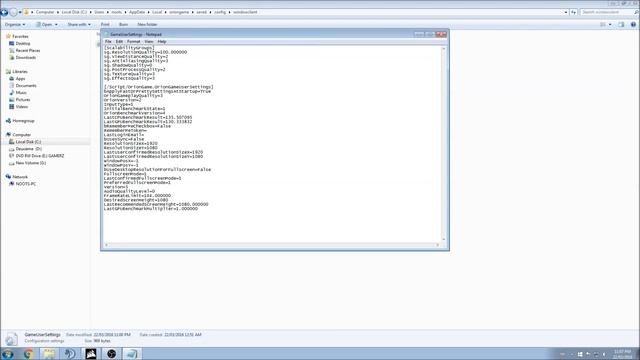Click the GameUserSettings file icon in details pane
The height and width of the screenshot is (360, 640).
[11, 338]
